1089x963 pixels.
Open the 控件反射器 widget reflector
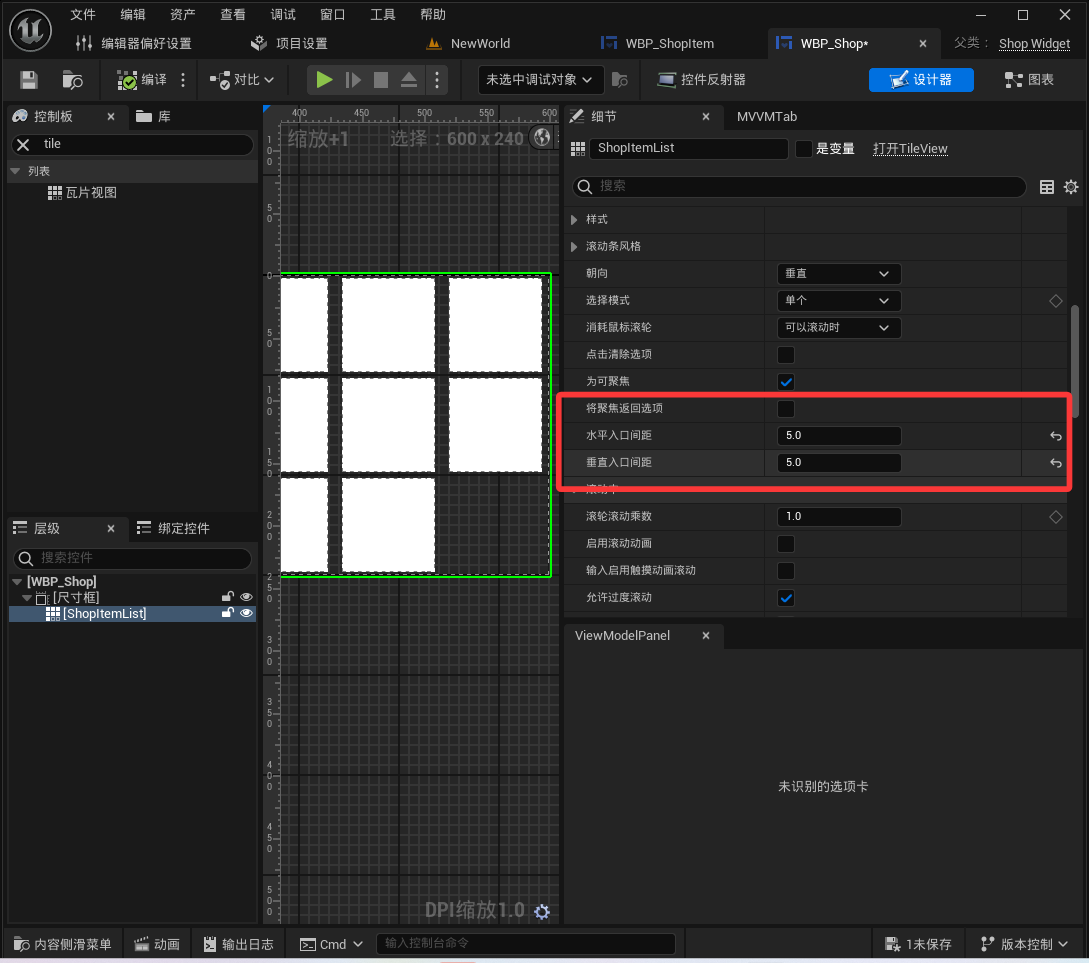(x=701, y=80)
